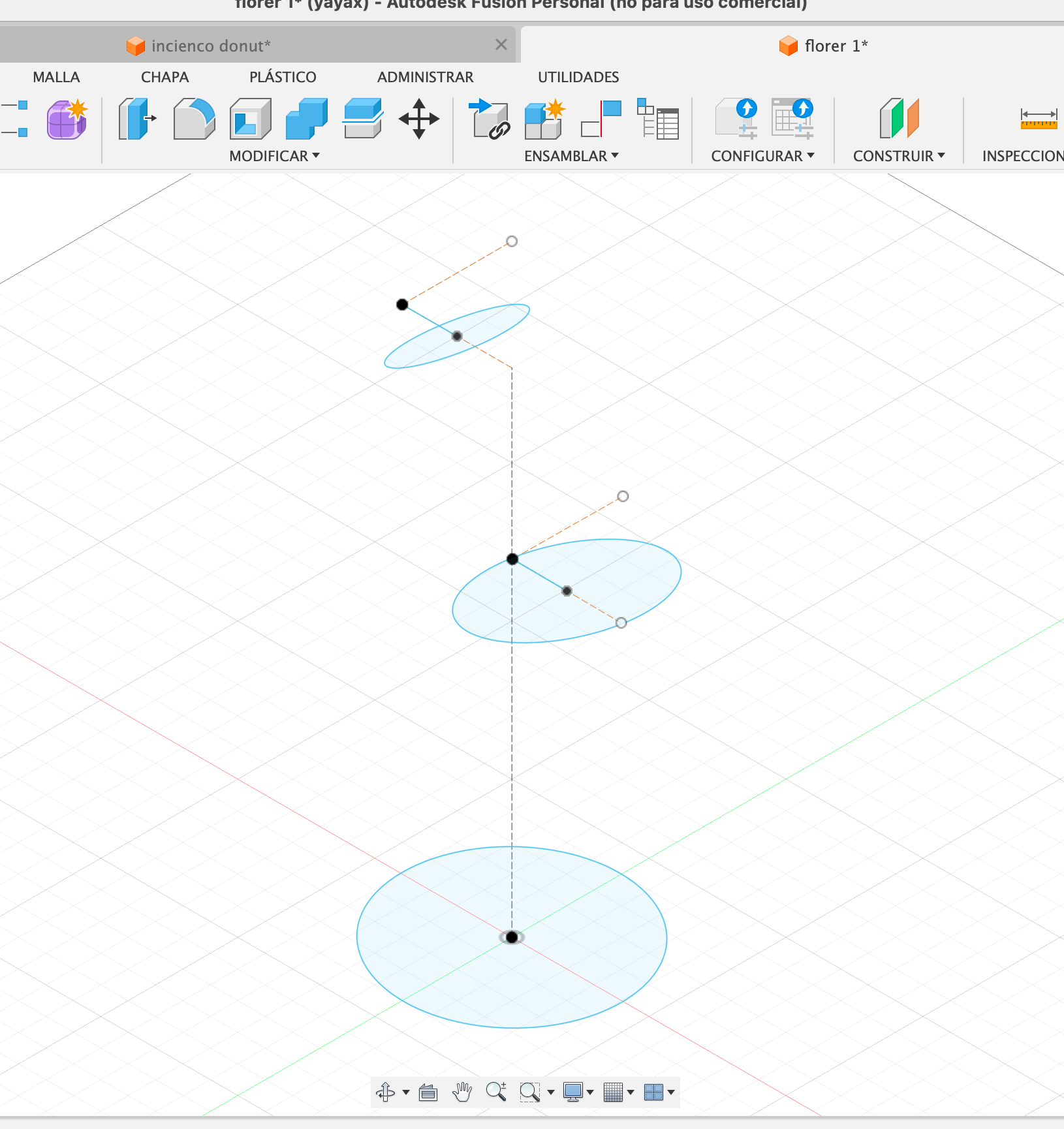Switch to the PLÁSTICO ribbon tab
The image size is (1064, 1129).
[x=283, y=77]
